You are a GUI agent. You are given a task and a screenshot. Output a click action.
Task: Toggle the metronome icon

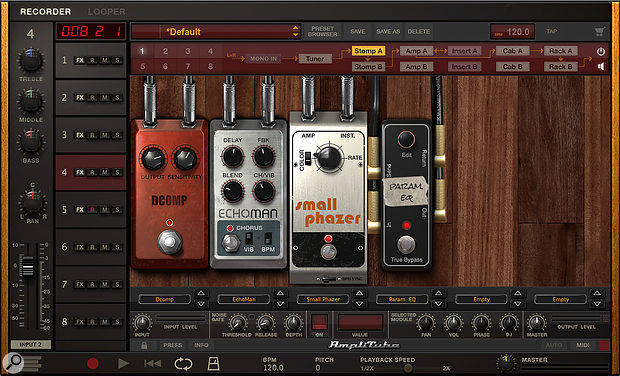click(214, 363)
